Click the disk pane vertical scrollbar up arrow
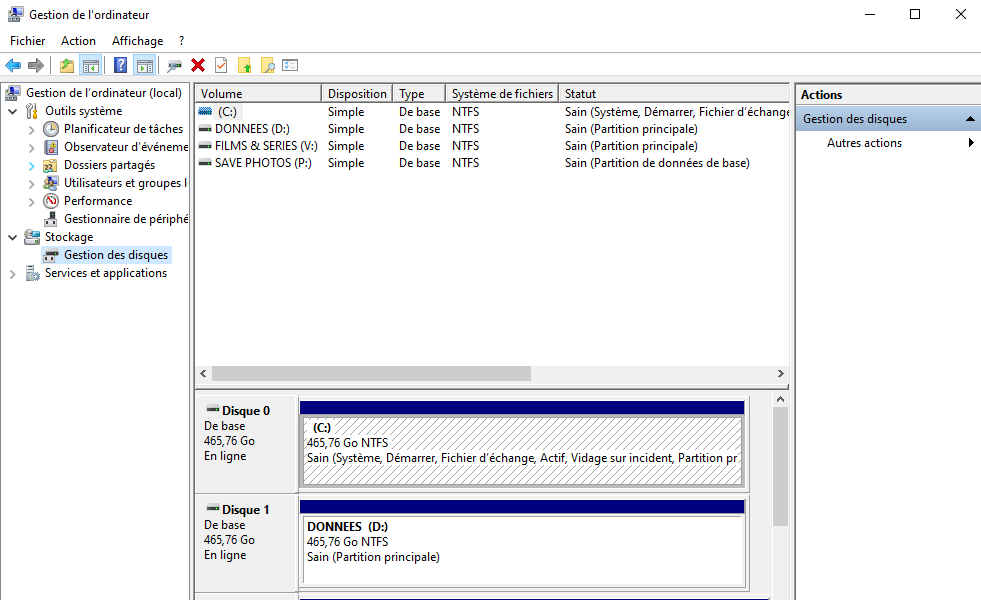981x600 pixels. [x=780, y=399]
